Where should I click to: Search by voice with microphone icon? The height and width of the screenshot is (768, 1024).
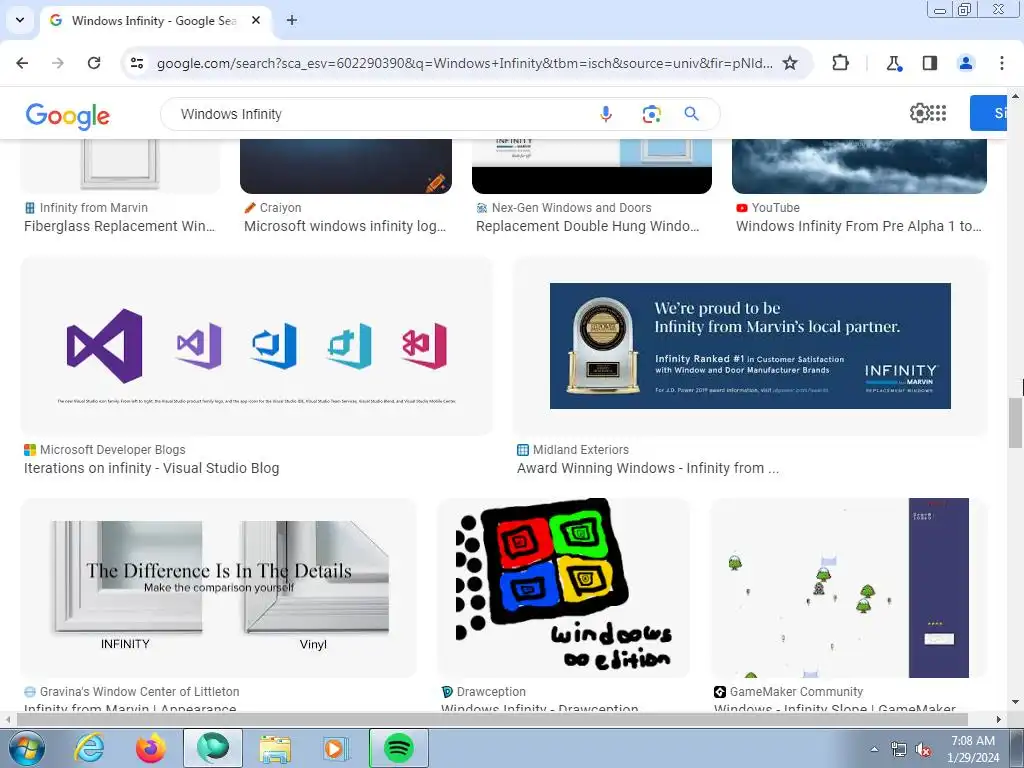tap(606, 114)
